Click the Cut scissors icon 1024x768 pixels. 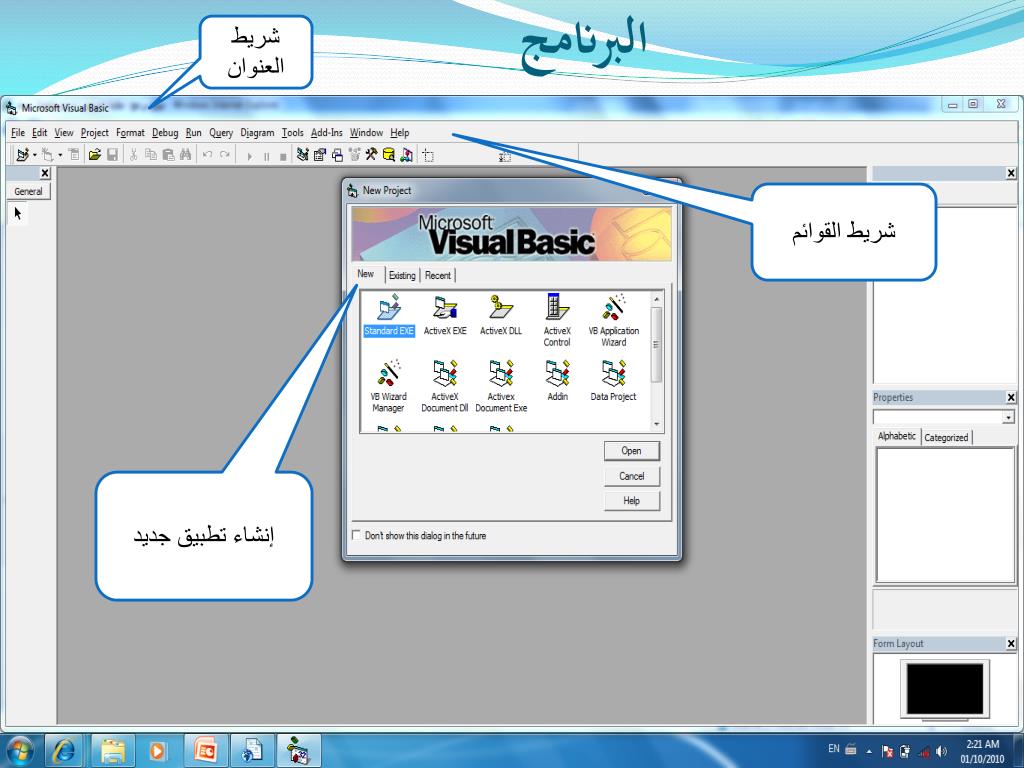[133, 155]
